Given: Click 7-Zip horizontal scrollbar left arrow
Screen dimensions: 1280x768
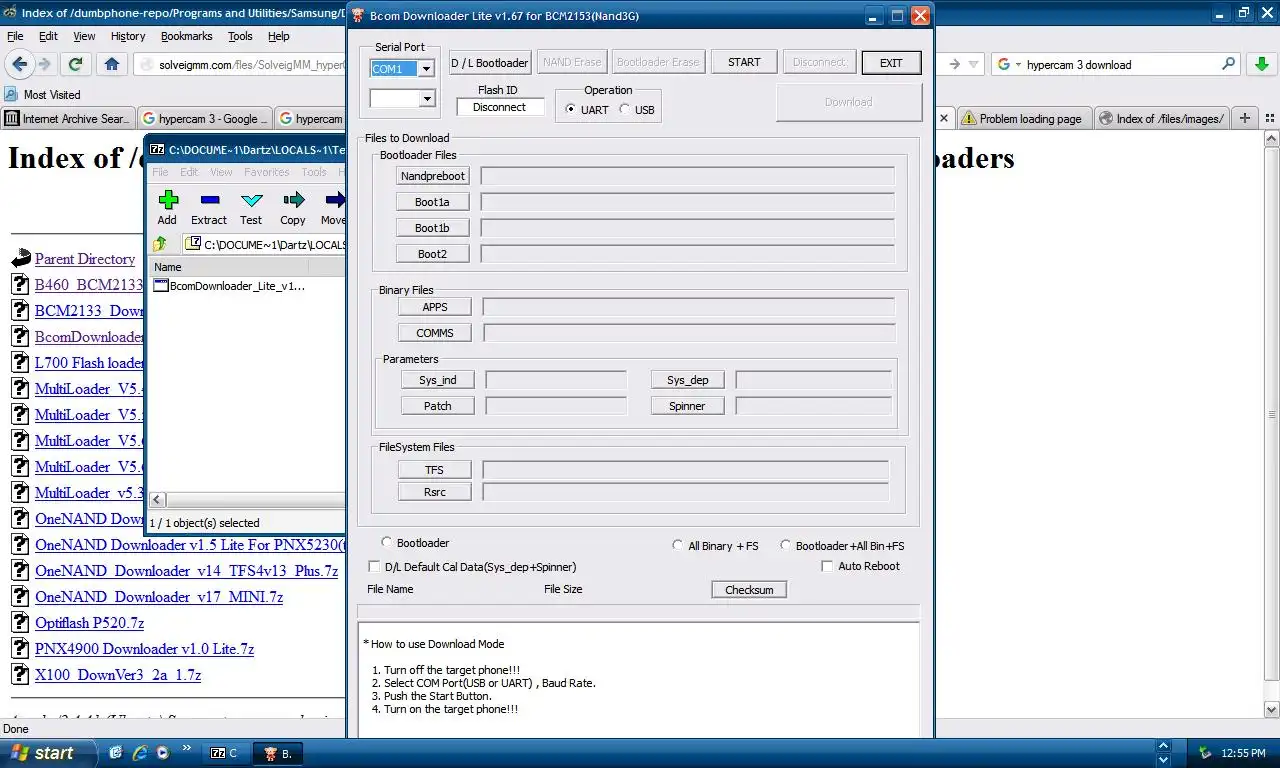Looking at the screenshot, I should 158,499.
